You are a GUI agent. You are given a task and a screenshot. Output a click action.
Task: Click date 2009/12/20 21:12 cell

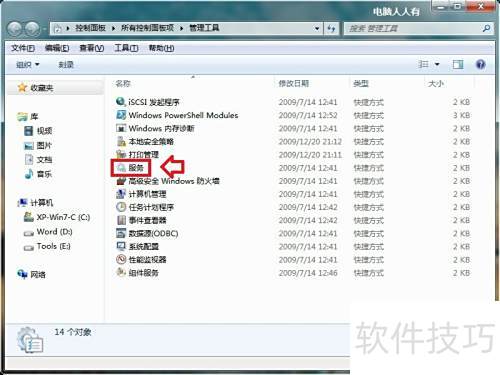pyautogui.click(x=310, y=141)
